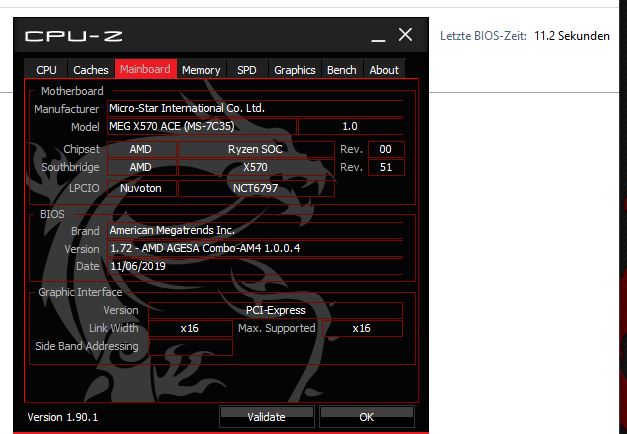
Task: Click the CPU-Z title logo
Action: click(x=74, y=36)
